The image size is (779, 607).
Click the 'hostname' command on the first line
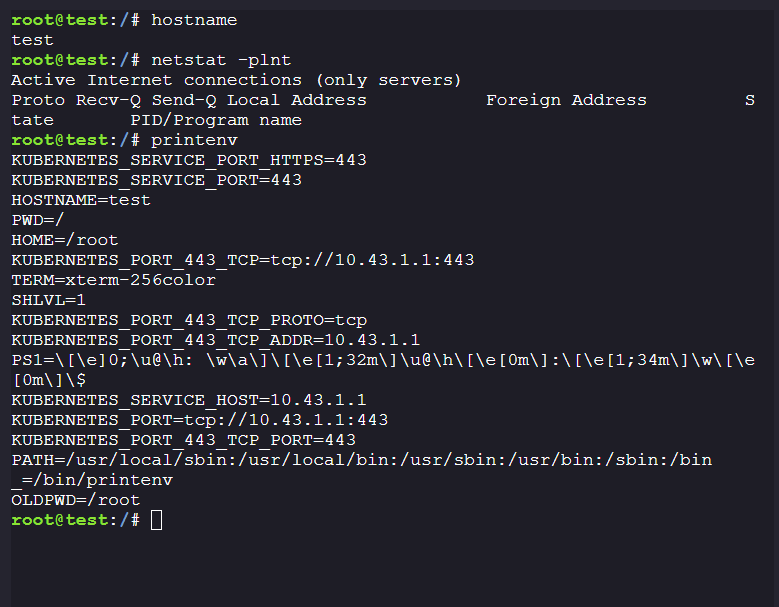tap(194, 20)
